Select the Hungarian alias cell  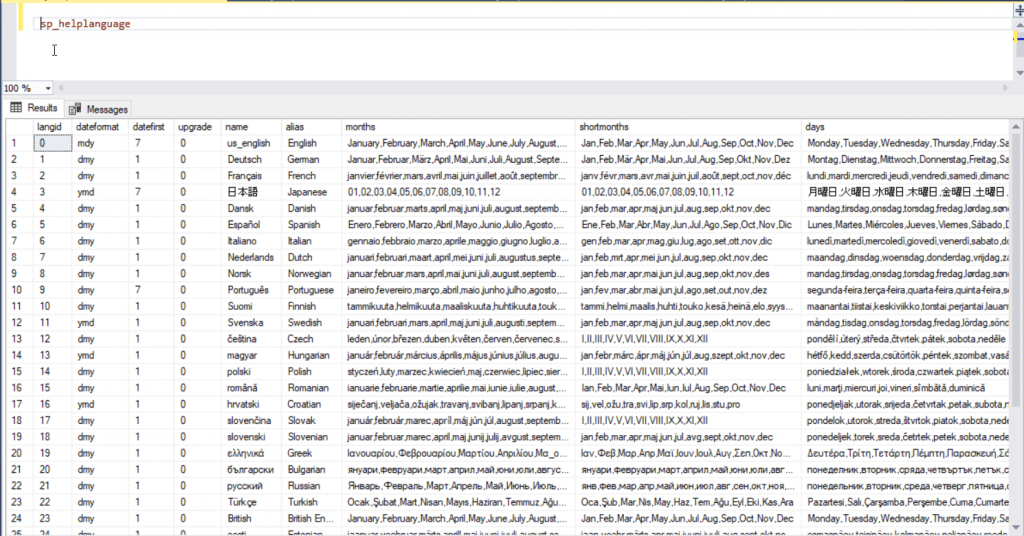(312, 355)
